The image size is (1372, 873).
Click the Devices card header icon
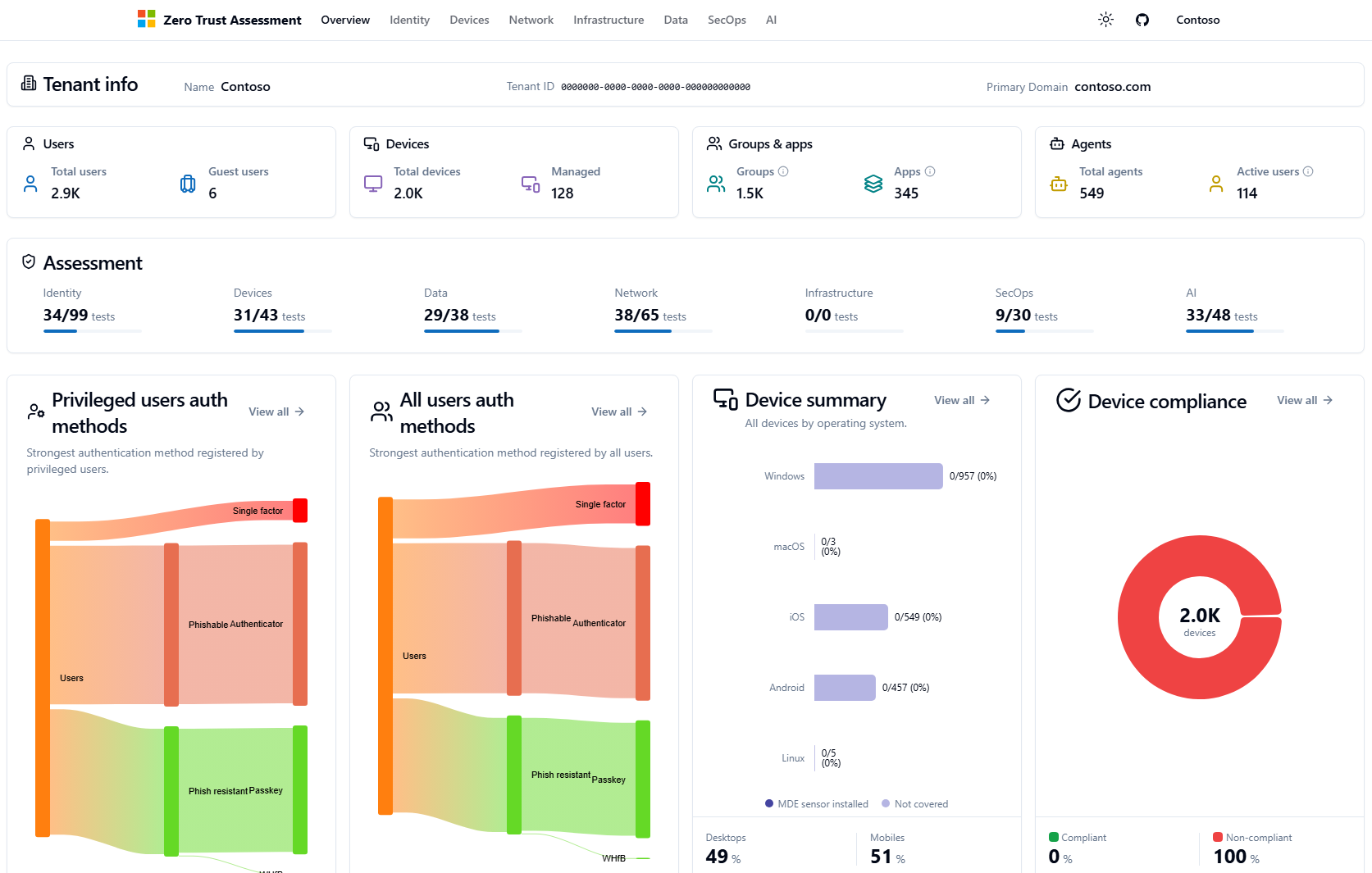pyautogui.click(x=371, y=143)
